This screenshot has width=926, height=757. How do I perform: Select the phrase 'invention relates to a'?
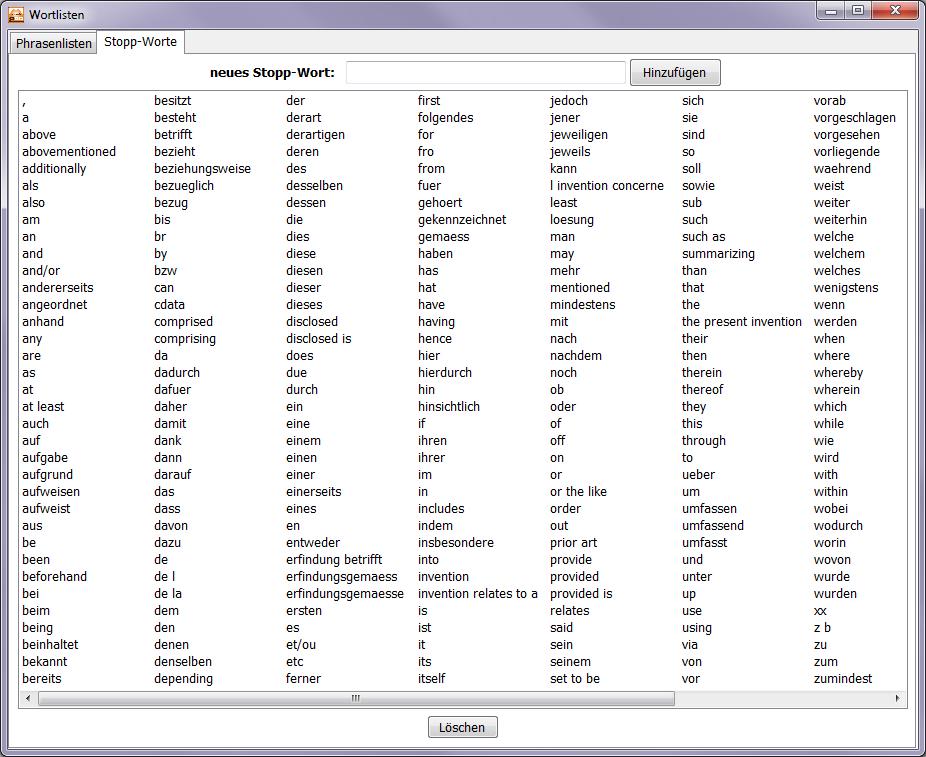[478, 594]
